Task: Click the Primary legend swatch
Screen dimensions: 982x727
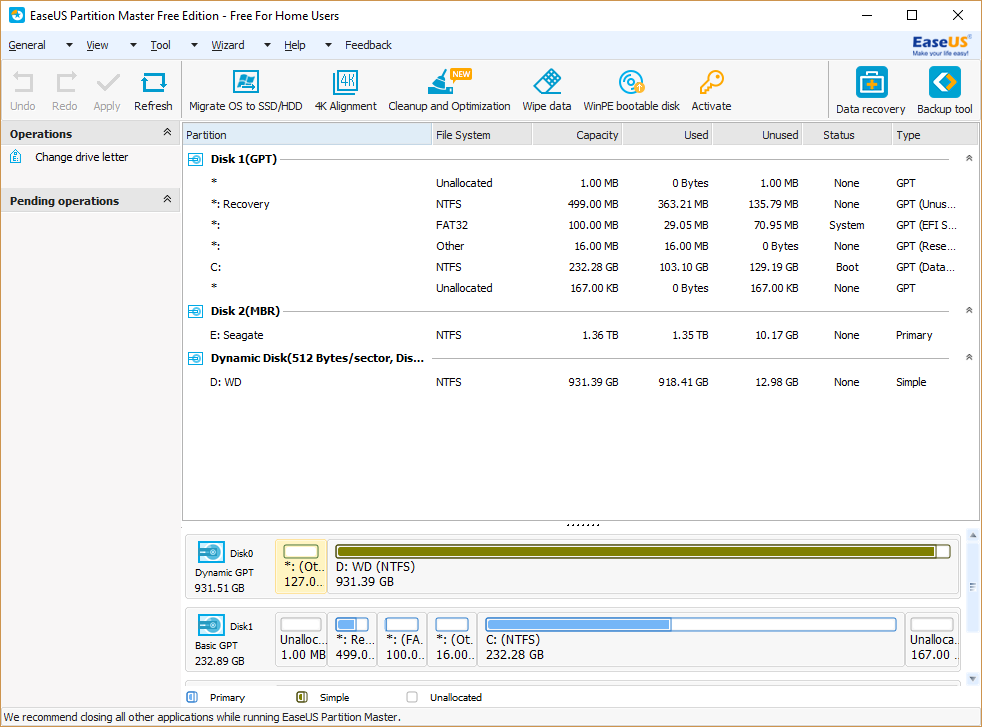Action: pos(192,697)
